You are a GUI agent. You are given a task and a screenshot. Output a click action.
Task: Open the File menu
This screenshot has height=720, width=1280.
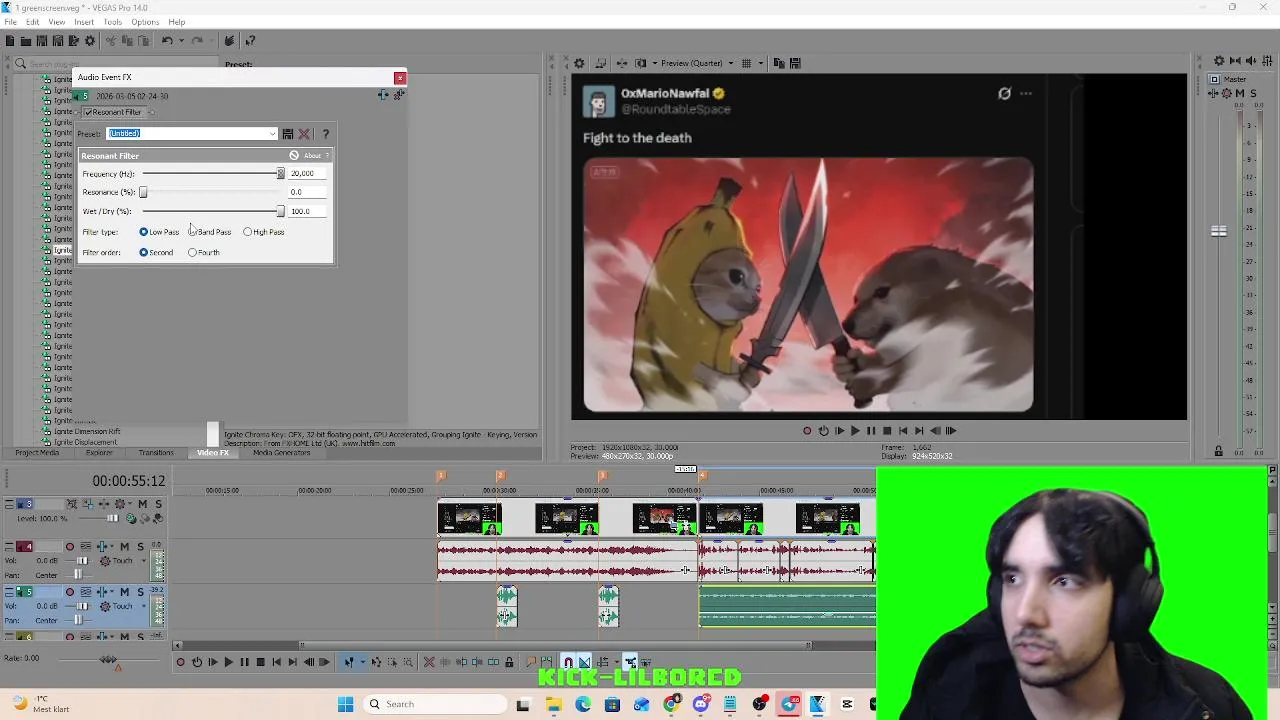pos(10,22)
